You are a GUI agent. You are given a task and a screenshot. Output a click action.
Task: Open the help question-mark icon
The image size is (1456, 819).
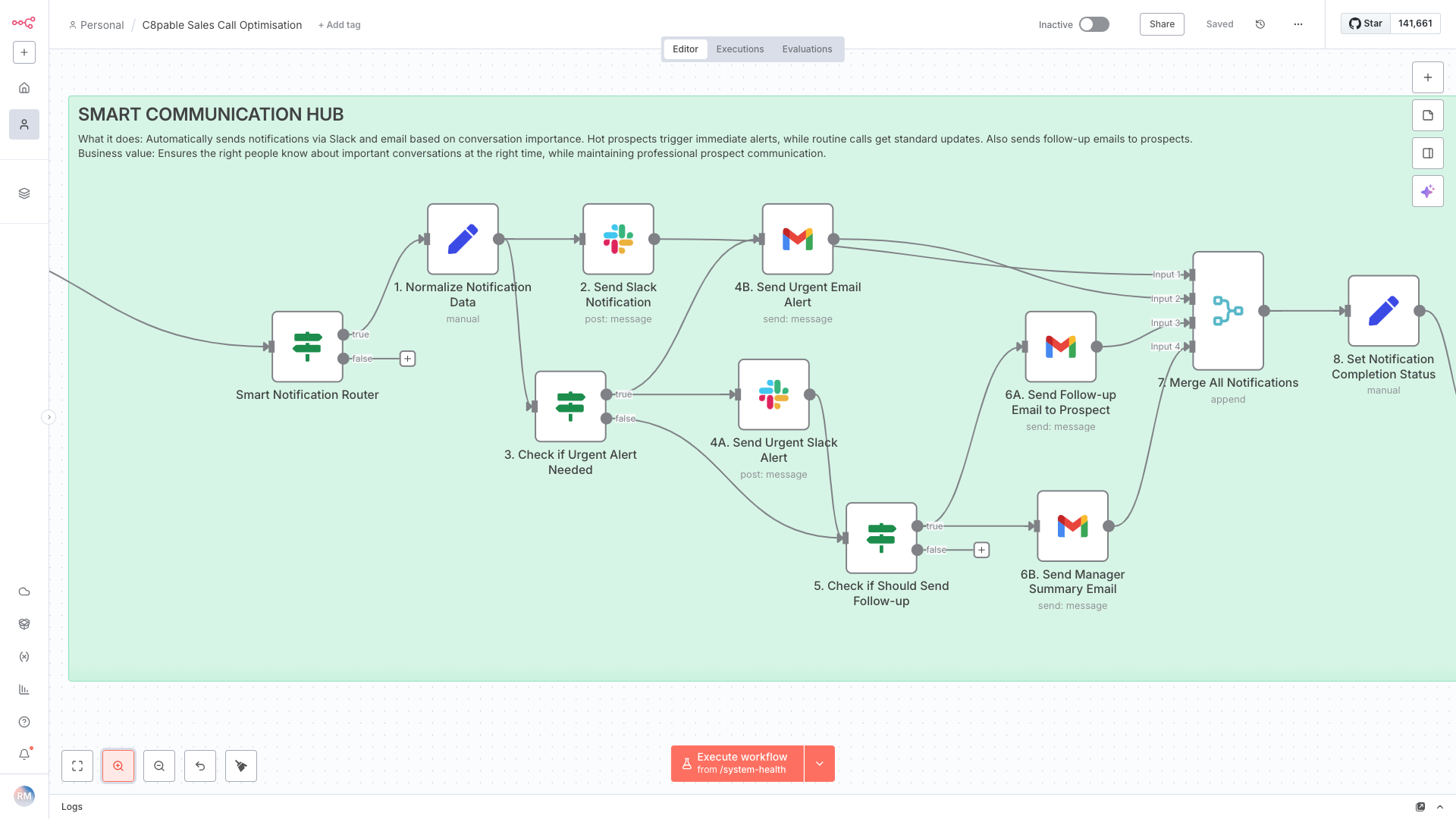pos(24,722)
